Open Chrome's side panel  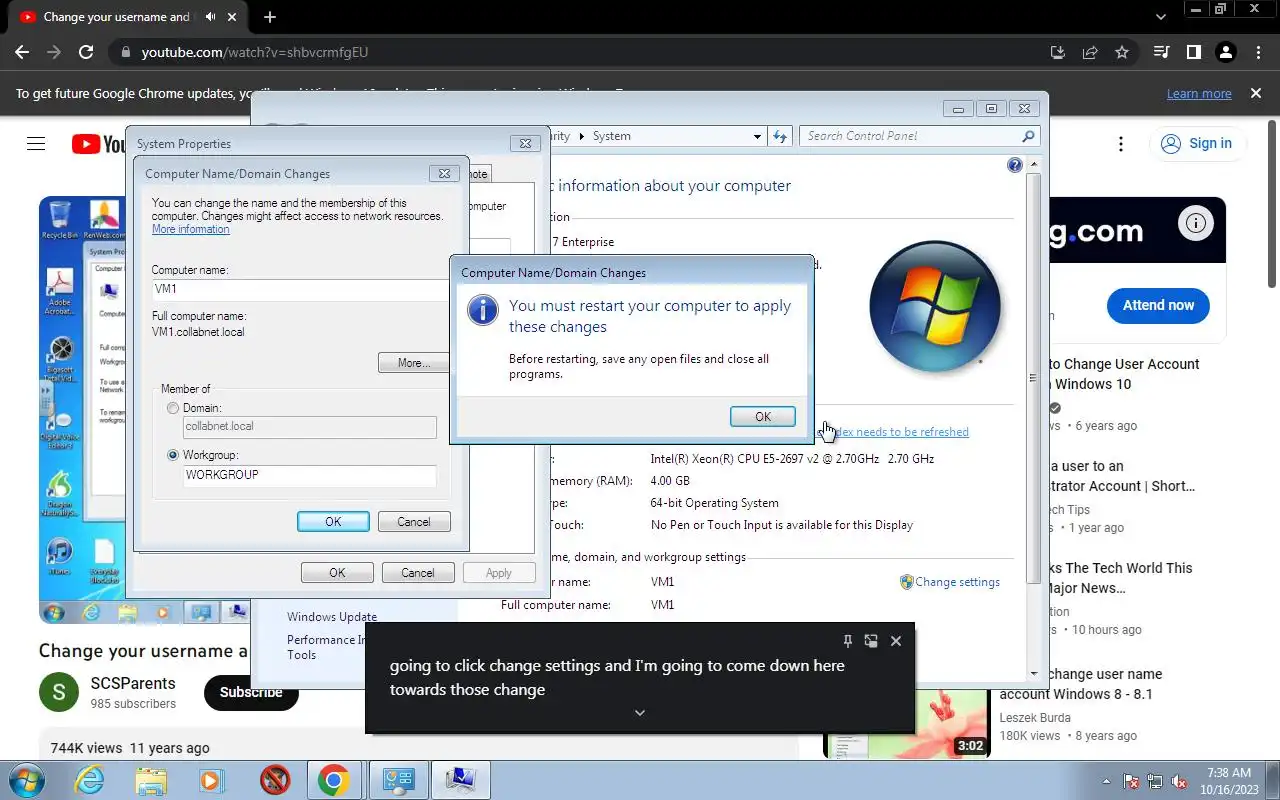pos(1193,52)
